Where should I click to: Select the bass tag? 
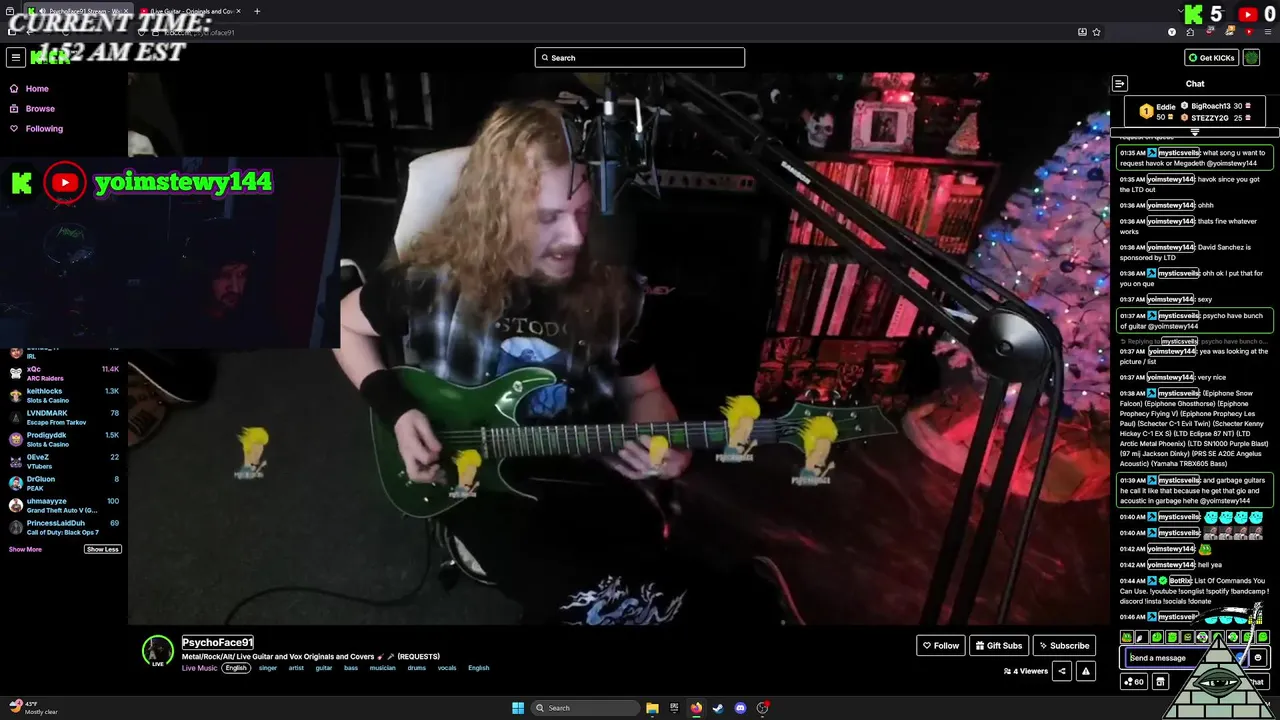351,668
